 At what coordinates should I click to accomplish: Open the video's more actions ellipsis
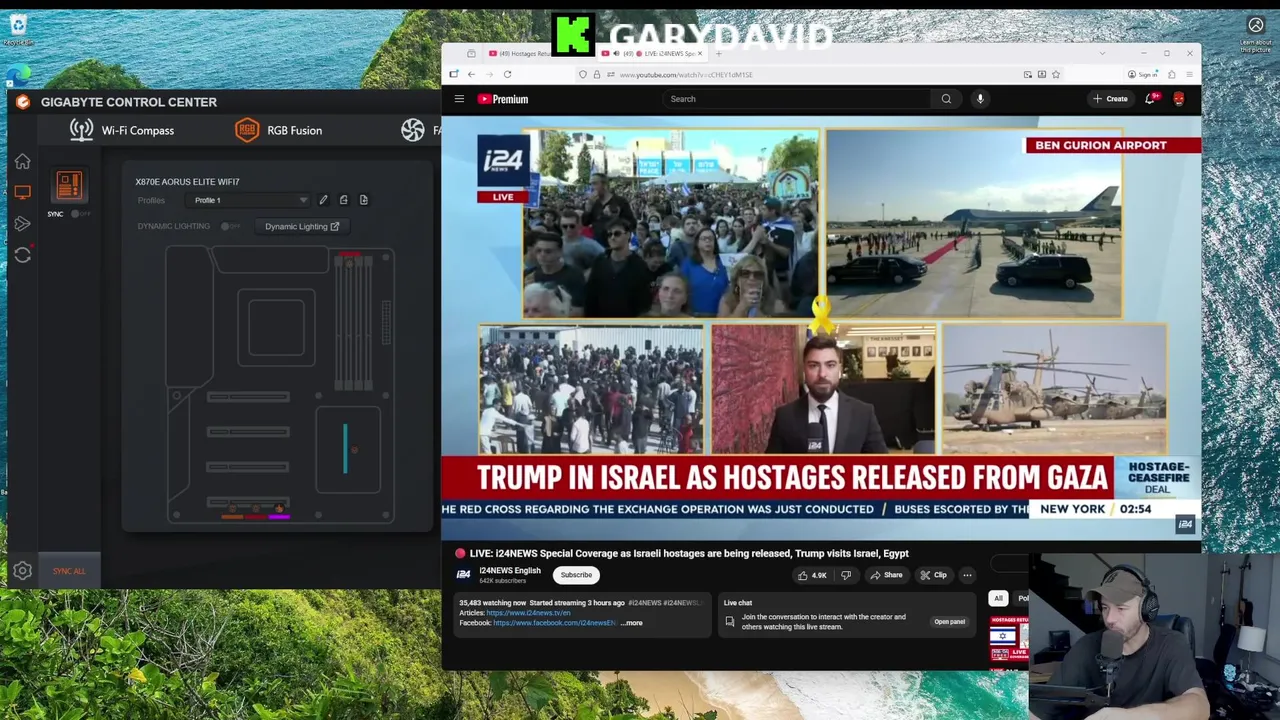click(x=967, y=575)
